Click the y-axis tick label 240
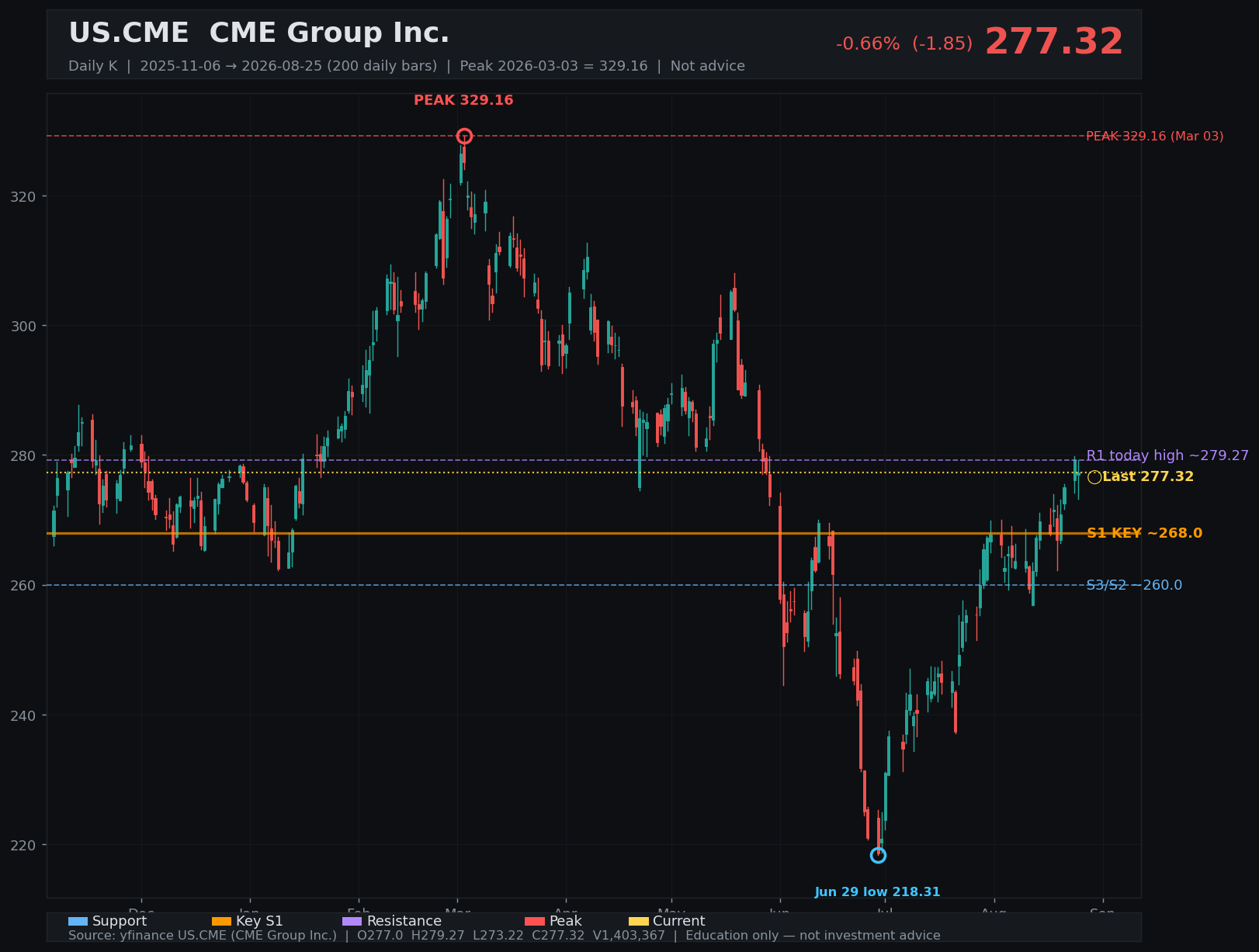 point(23,715)
